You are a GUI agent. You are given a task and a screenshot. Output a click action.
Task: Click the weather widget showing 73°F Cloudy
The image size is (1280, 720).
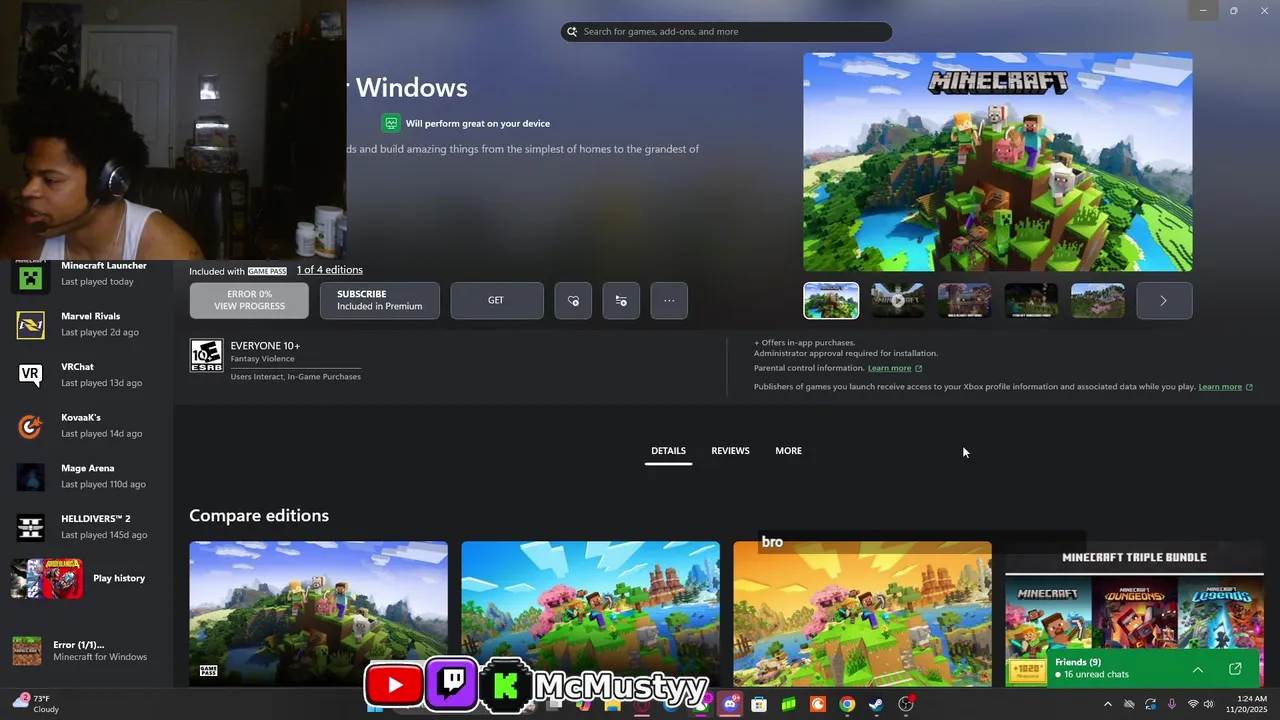coord(36,704)
